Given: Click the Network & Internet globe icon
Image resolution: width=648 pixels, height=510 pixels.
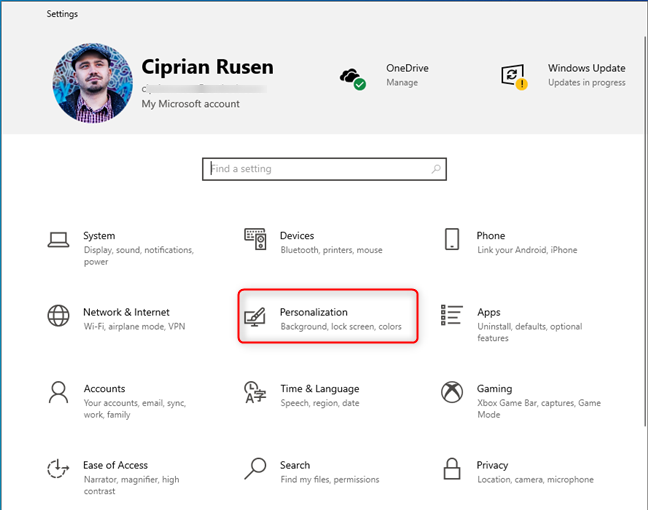Looking at the screenshot, I should pyautogui.click(x=58, y=316).
